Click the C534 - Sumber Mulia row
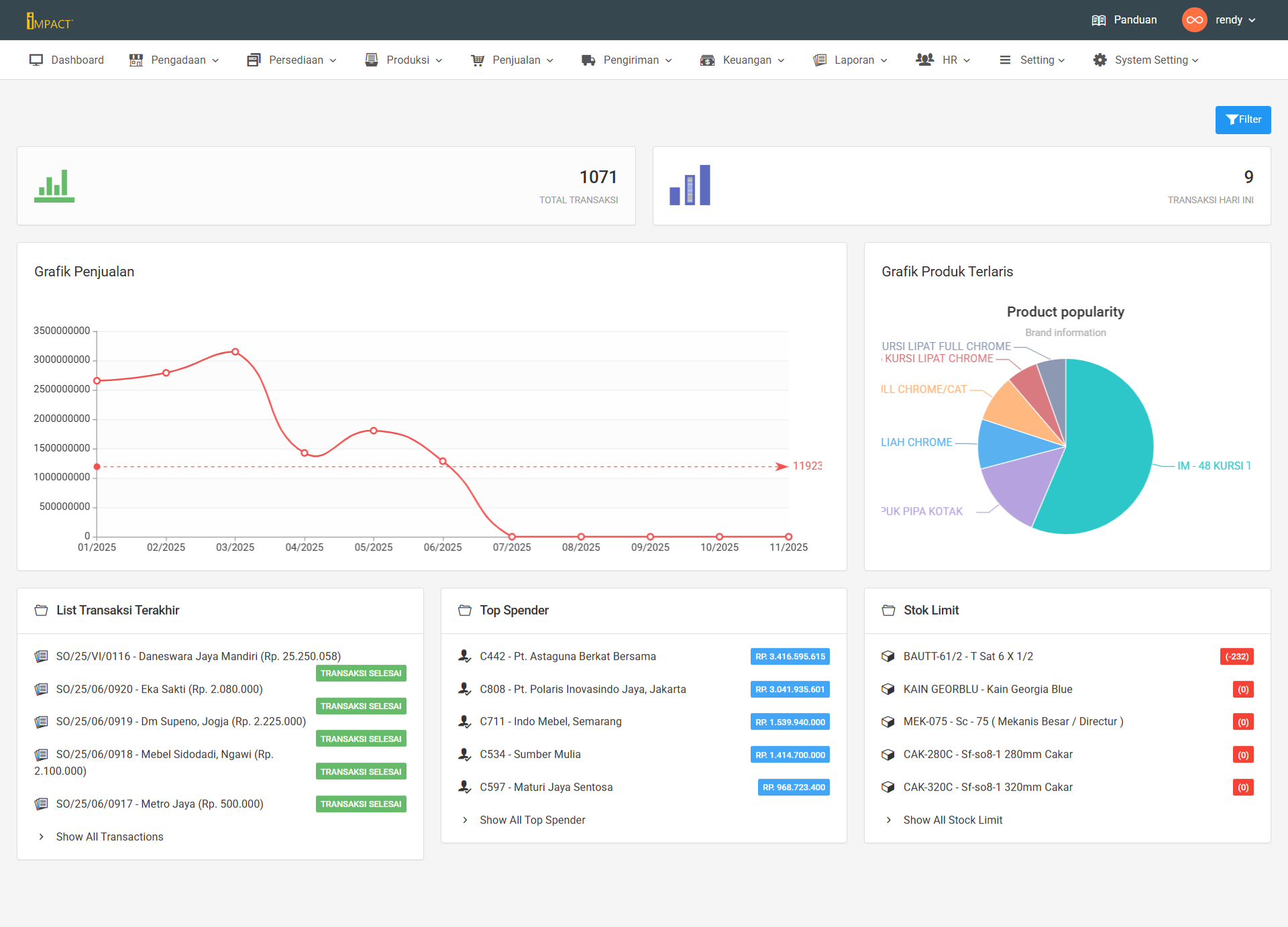This screenshot has width=1288, height=927. tap(644, 755)
